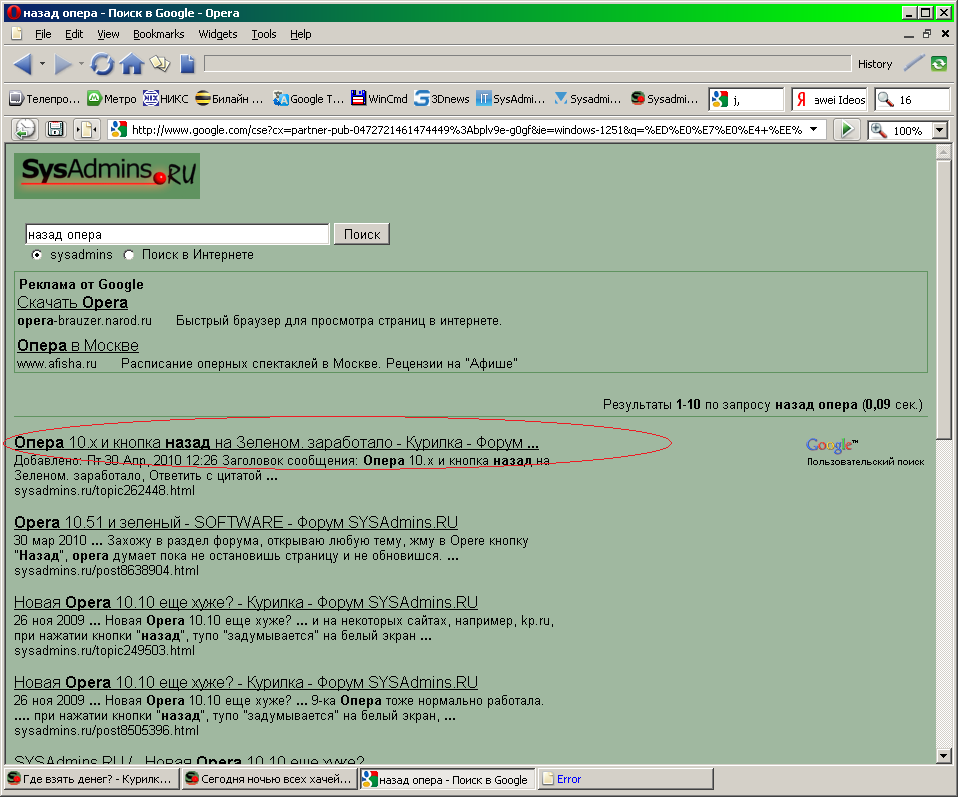This screenshot has height=797, width=958.
Task: Go forward with the Forward arrow
Action: pos(62,64)
